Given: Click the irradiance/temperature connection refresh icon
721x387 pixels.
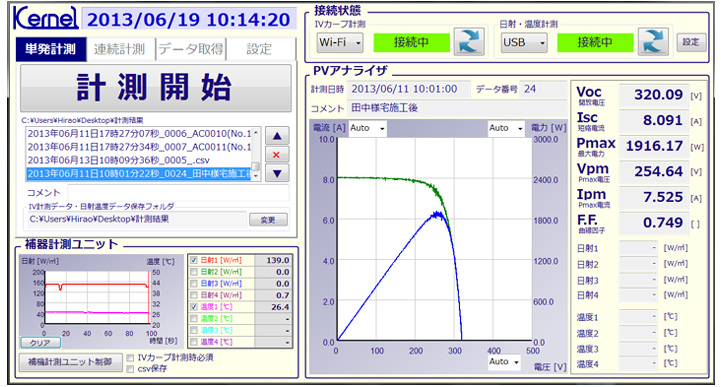Looking at the screenshot, I should tap(652, 42).
